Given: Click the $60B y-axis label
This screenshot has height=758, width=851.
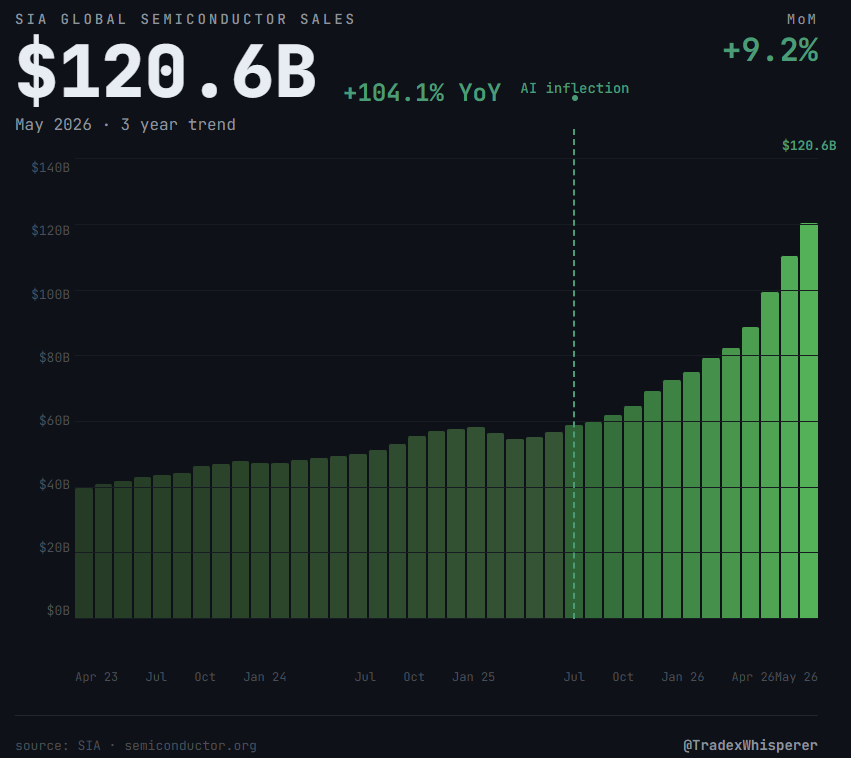Looking at the screenshot, I should pyautogui.click(x=54, y=421).
